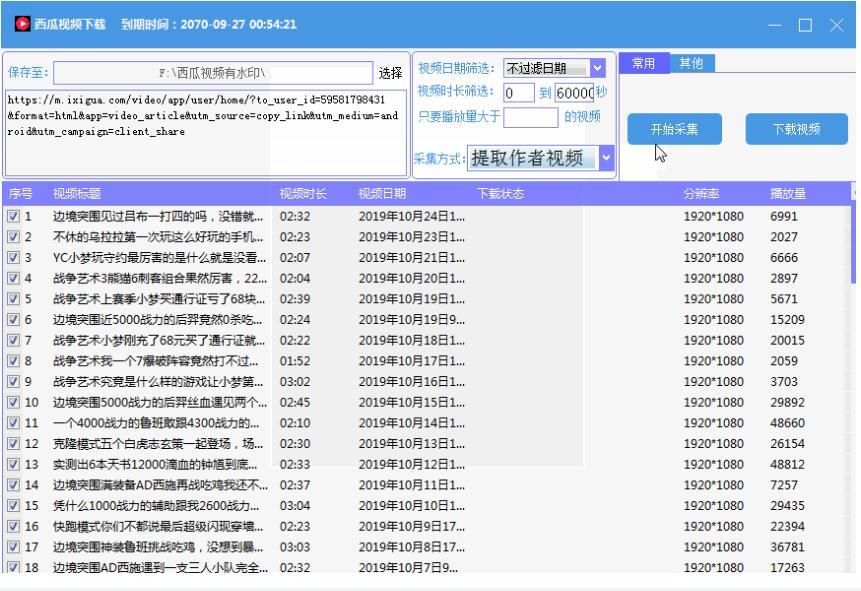This screenshot has width=861, height=591.
Task: Click the maximum duration field showing 60000
Action: click(x=574, y=93)
